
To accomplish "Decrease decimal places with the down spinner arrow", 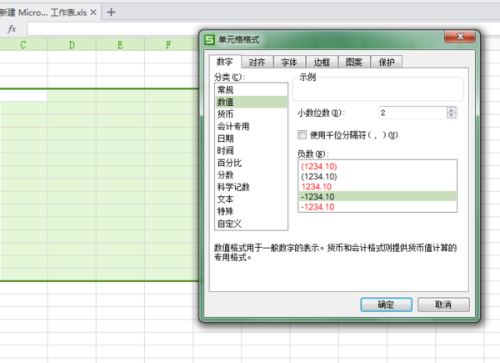I will 451,115.
